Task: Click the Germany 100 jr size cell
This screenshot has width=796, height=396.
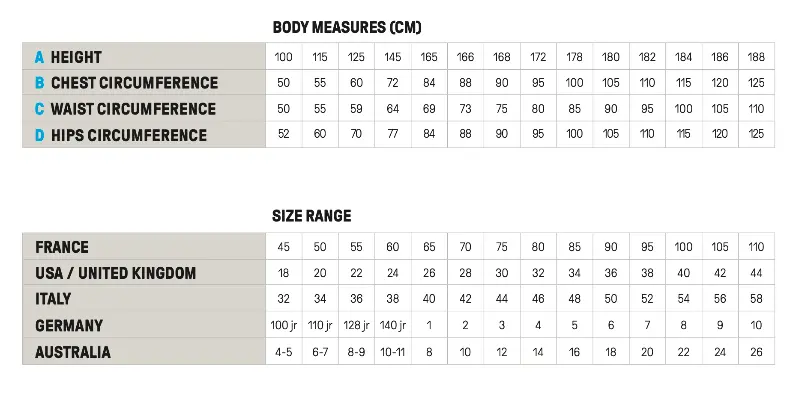Action: (284, 325)
